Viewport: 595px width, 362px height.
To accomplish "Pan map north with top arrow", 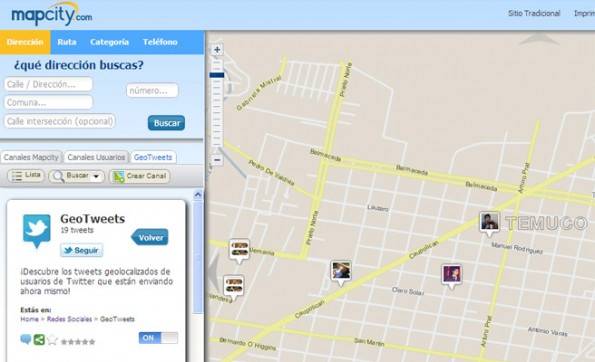I will (538, 39).
